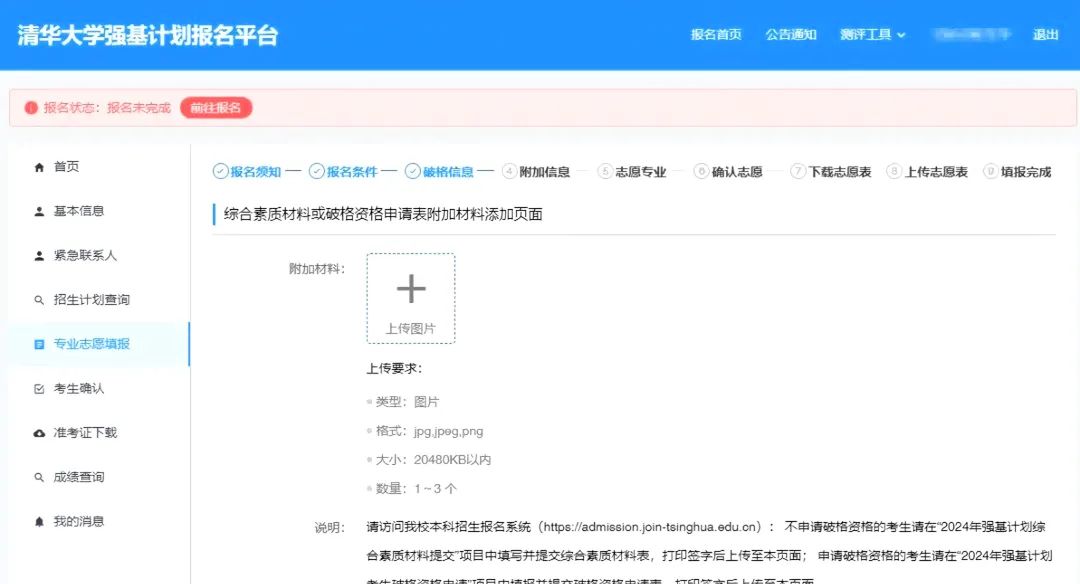The width and height of the screenshot is (1080, 584).
Task: Click the 退出 logout link
Action: pyautogui.click(x=1045, y=35)
